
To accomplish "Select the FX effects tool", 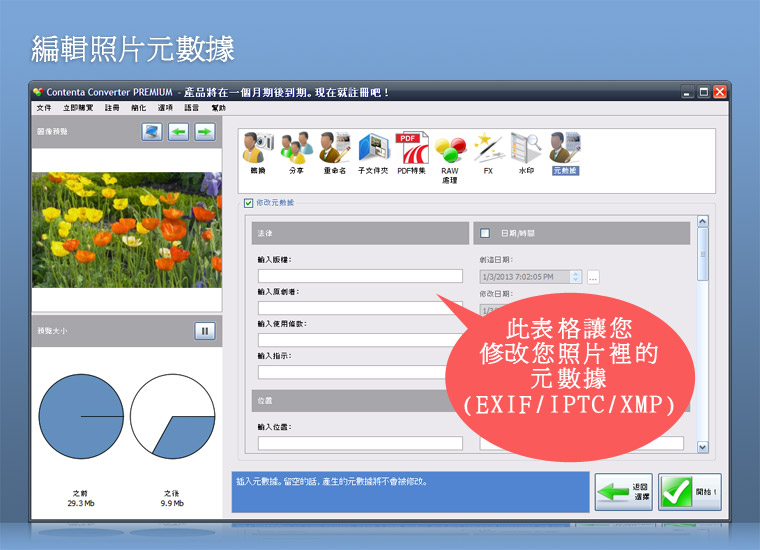I will click(x=488, y=153).
